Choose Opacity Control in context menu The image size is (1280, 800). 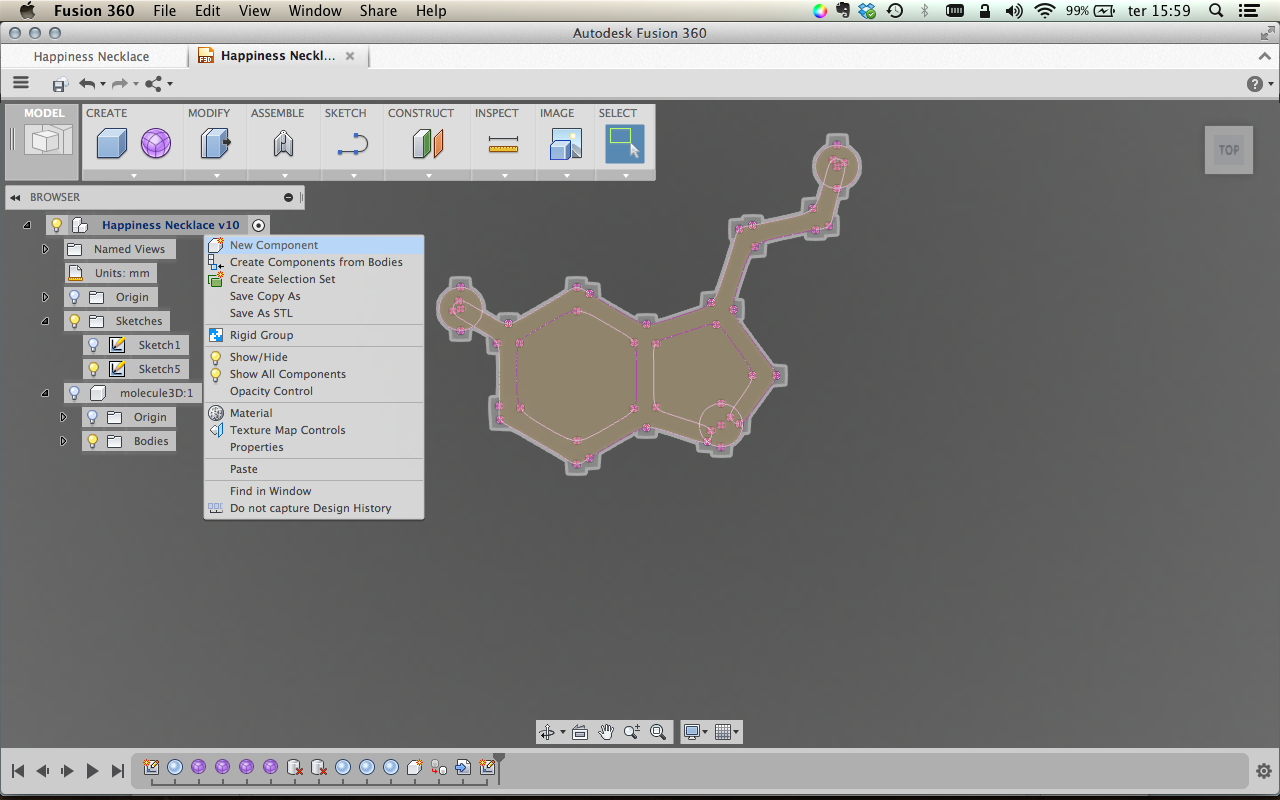point(314,391)
